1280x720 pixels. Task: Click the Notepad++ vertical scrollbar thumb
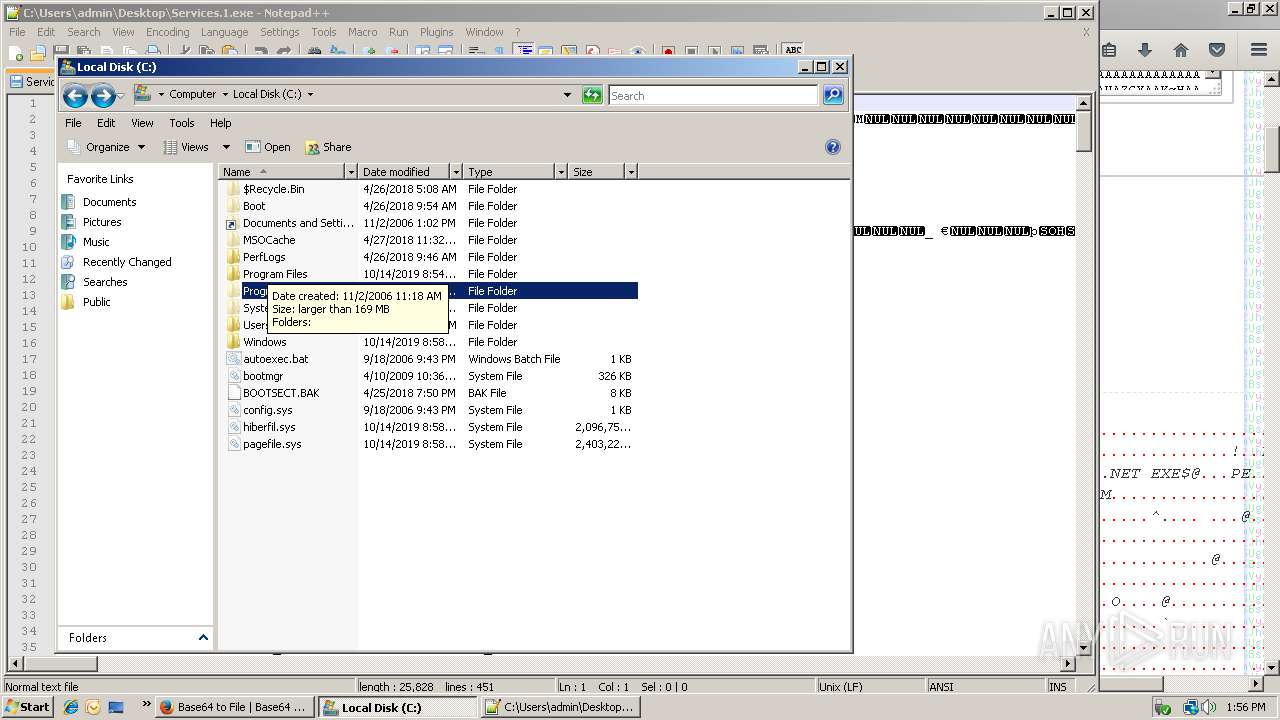click(x=1084, y=132)
